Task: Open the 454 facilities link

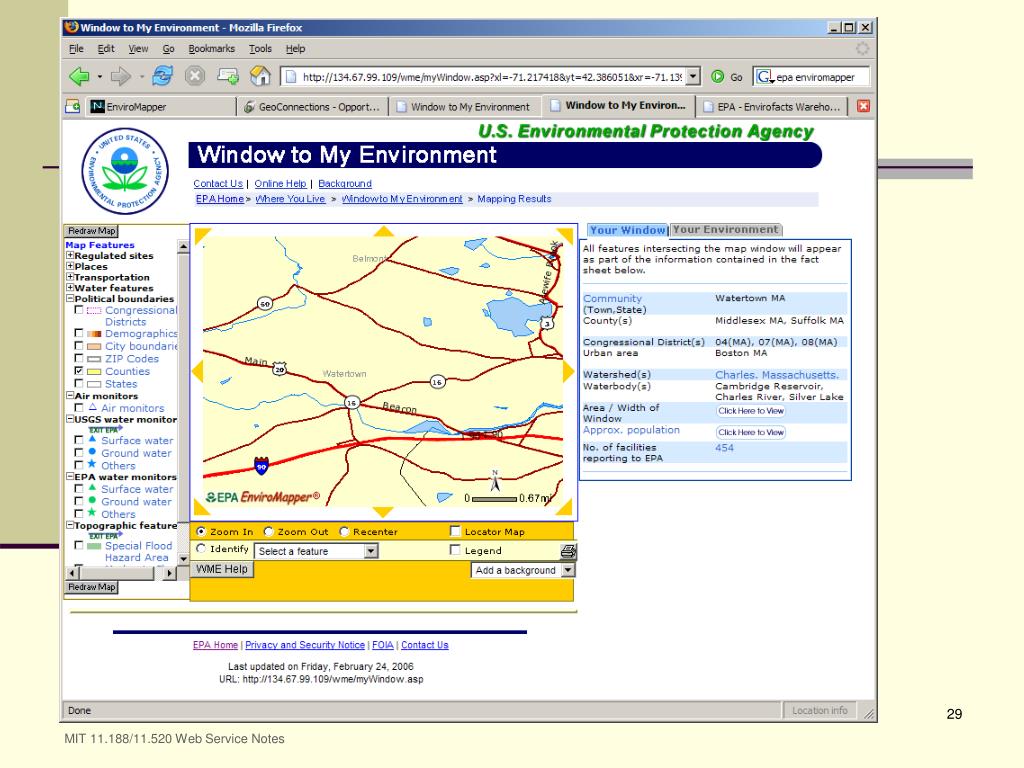Action: (724, 448)
